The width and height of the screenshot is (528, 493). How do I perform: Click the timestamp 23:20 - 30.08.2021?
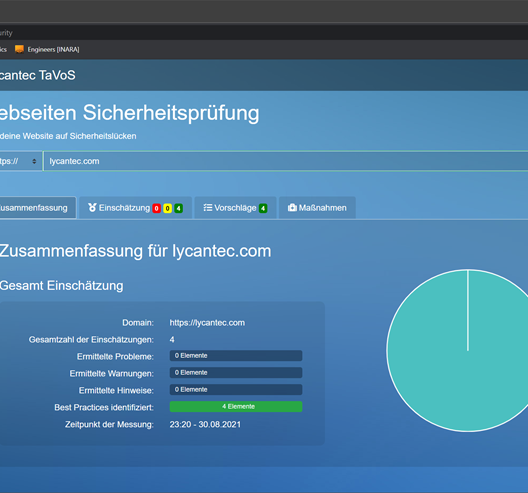point(205,424)
